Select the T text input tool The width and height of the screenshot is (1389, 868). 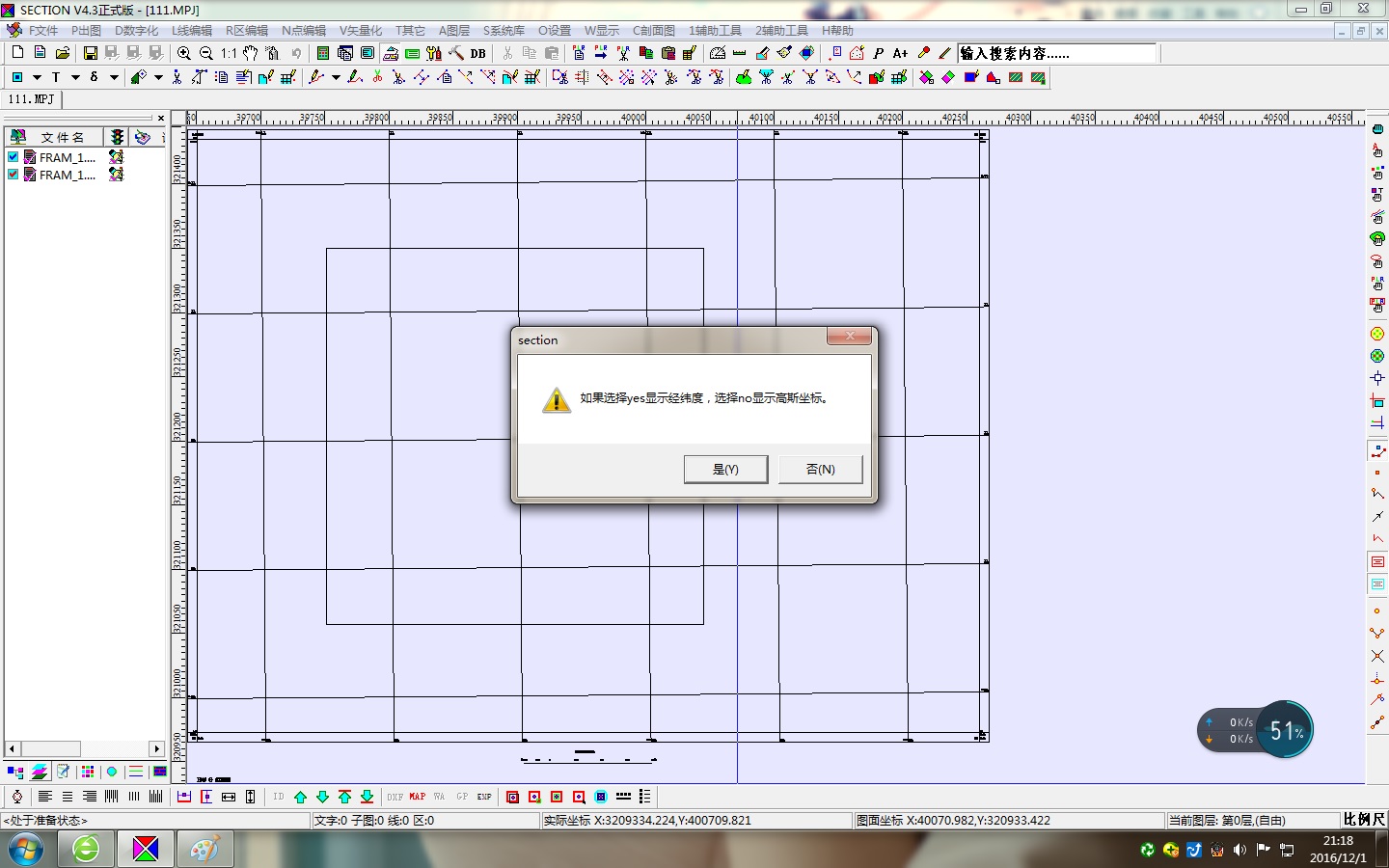(56, 77)
